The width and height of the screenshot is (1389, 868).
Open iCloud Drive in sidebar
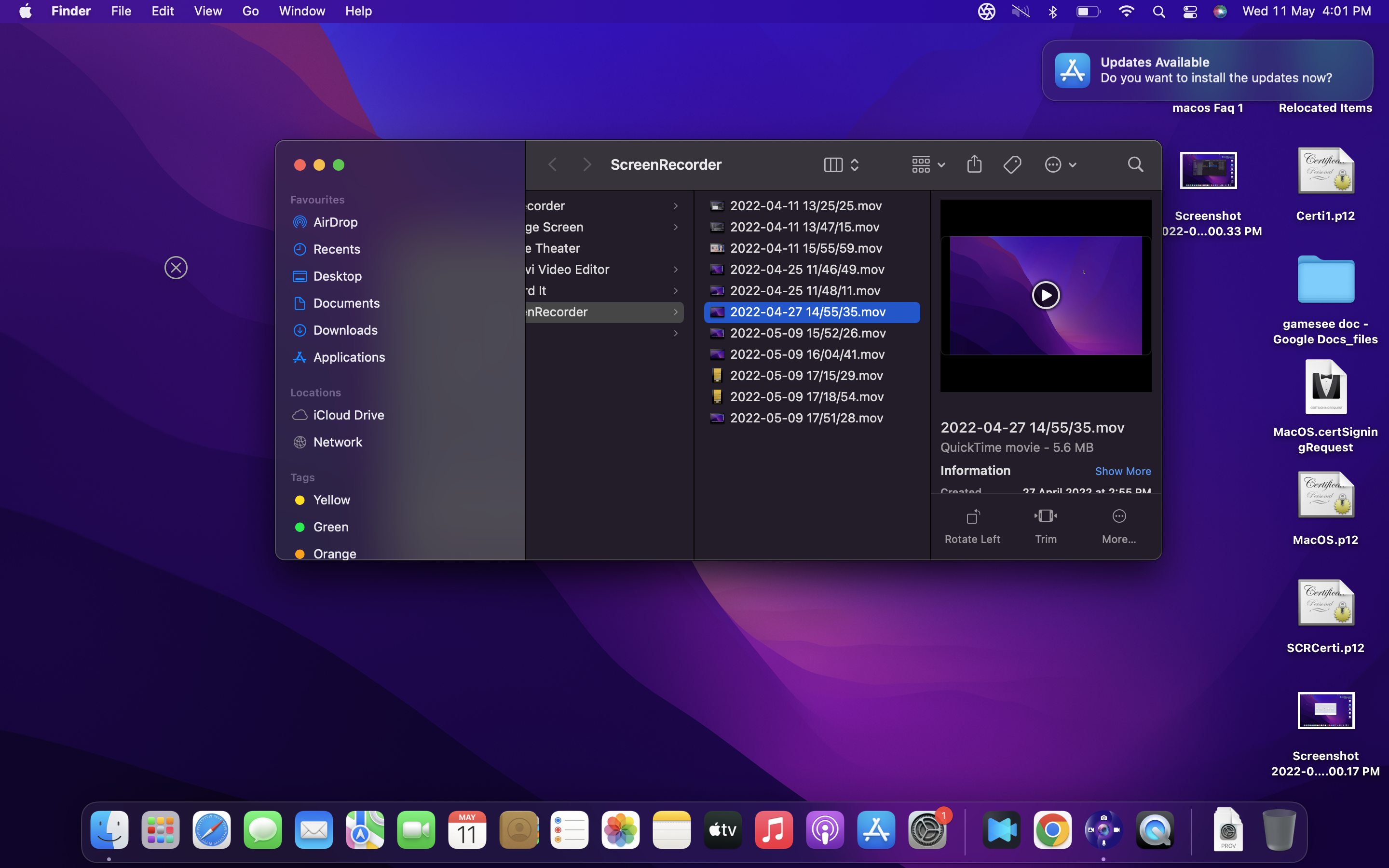(349, 414)
